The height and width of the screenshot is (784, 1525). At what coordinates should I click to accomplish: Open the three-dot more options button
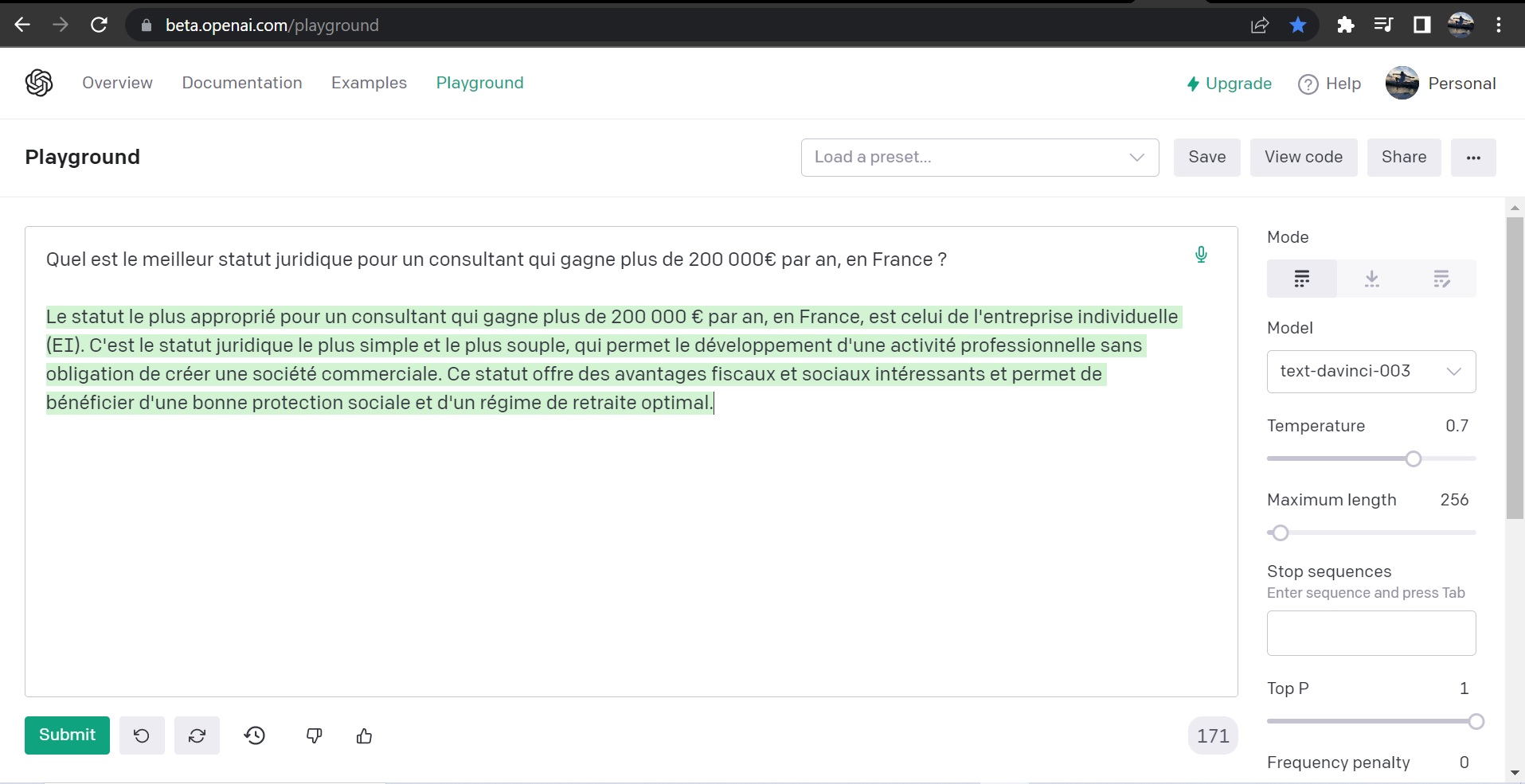[1473, 158]
